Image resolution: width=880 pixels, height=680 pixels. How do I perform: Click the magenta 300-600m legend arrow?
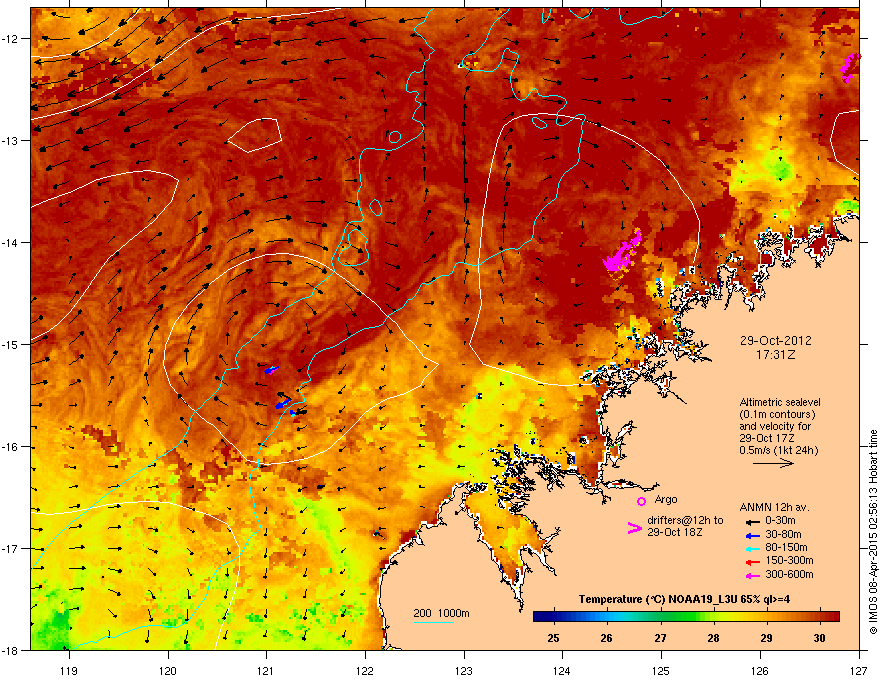coord(752,576)
